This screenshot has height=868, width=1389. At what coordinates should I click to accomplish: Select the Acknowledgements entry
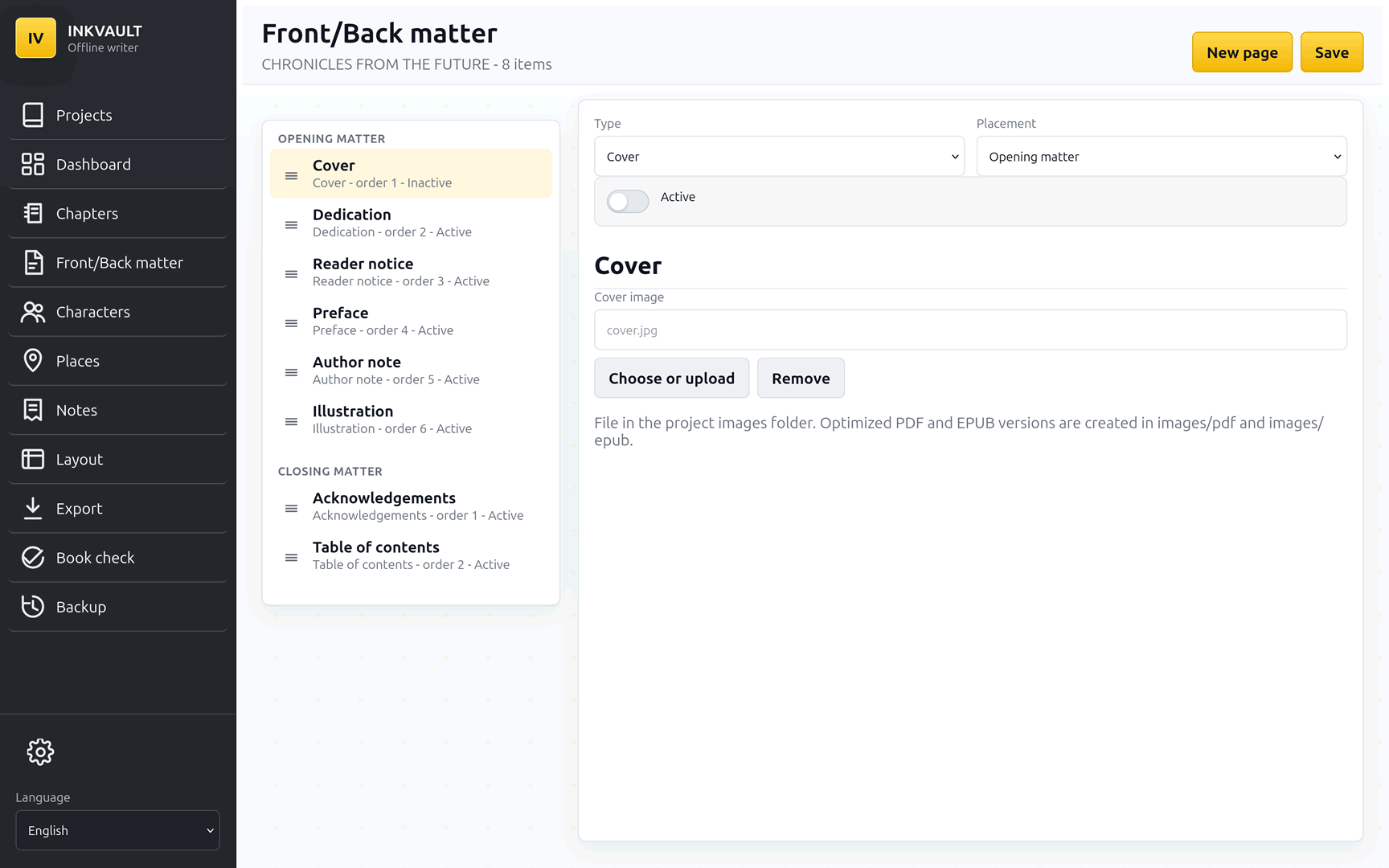coord(411,506)
